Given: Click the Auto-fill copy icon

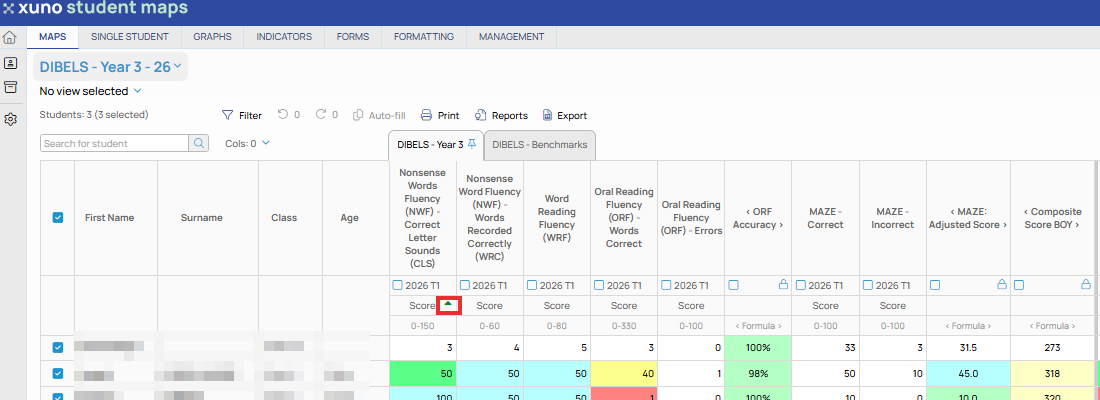Looking at the screenshot, I should [358, 115].
